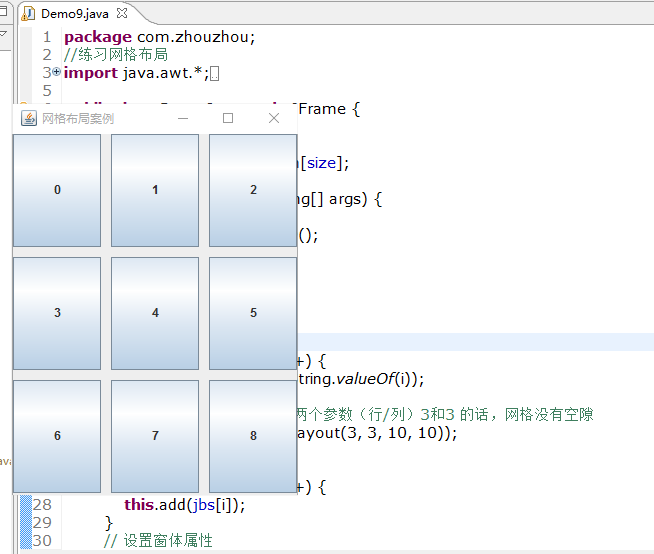Click the Java coffee cup icon in dialog title

point(29,118)
